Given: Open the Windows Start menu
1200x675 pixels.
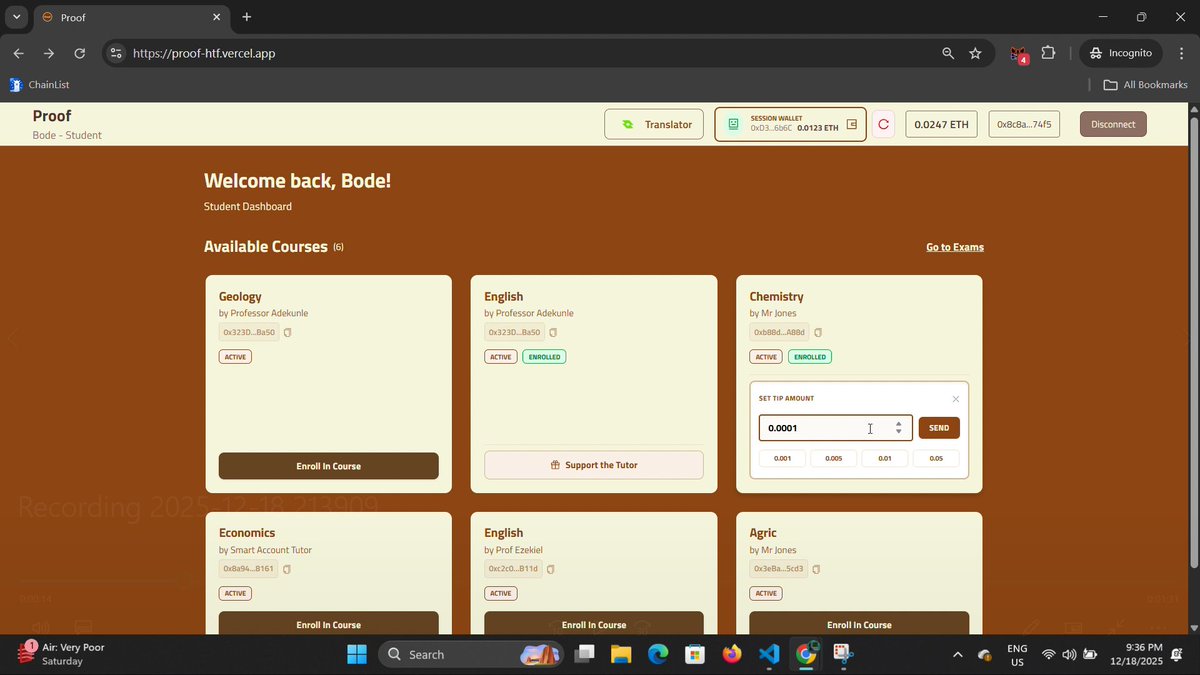Looking at the screenshot, I should click(x=357, y=654).
